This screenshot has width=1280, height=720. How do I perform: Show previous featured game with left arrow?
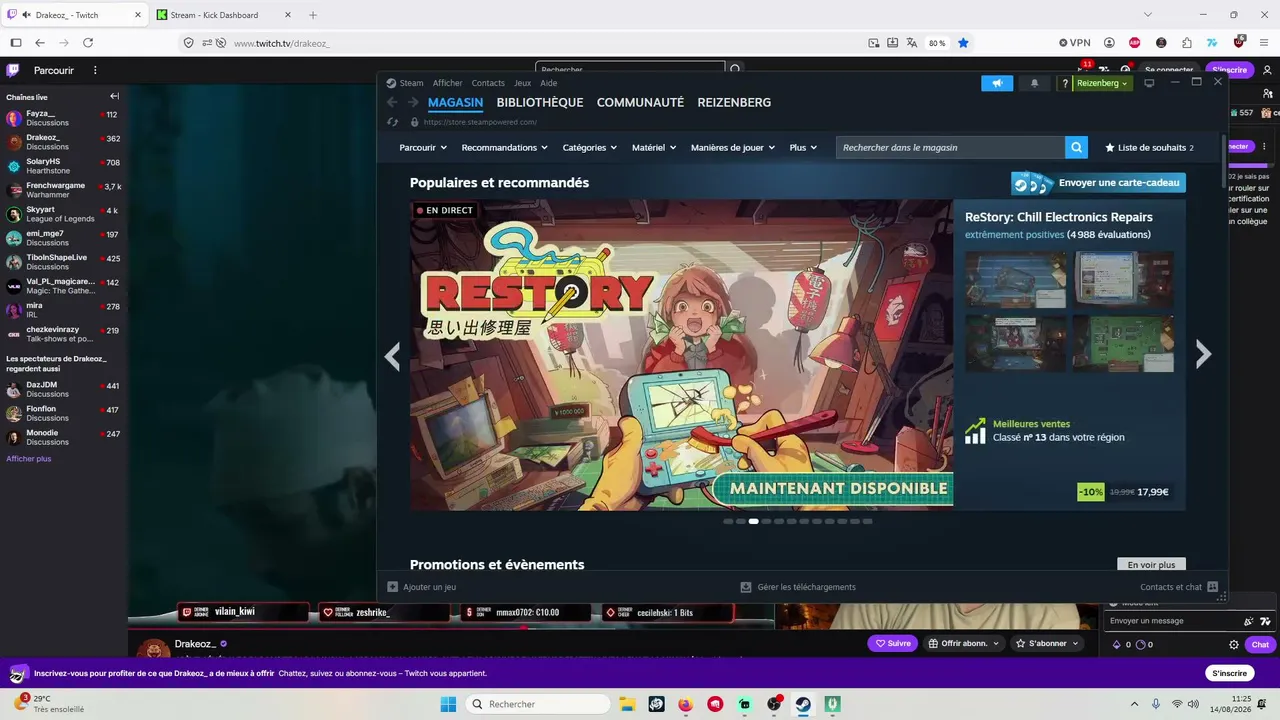click(x=392, y=356)
